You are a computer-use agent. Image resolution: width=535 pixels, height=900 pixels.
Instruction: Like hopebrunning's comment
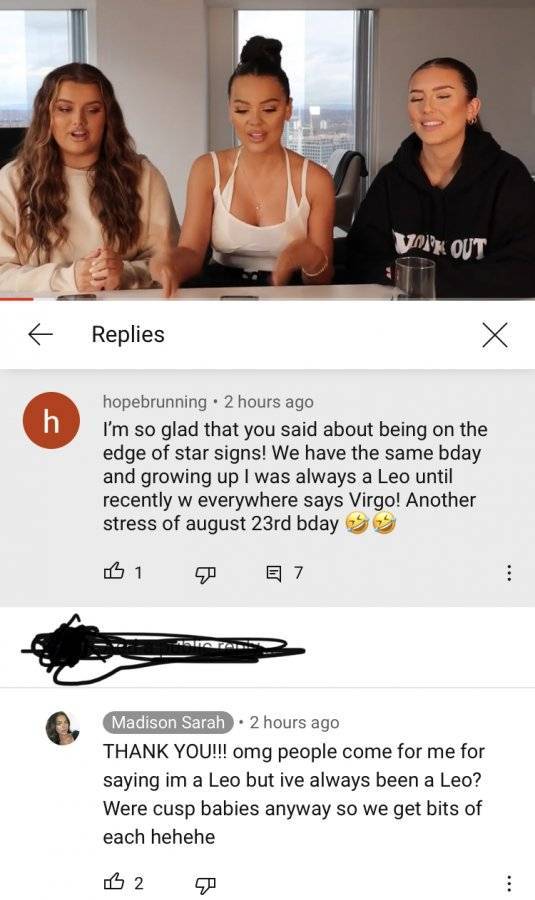coord(114,572)
